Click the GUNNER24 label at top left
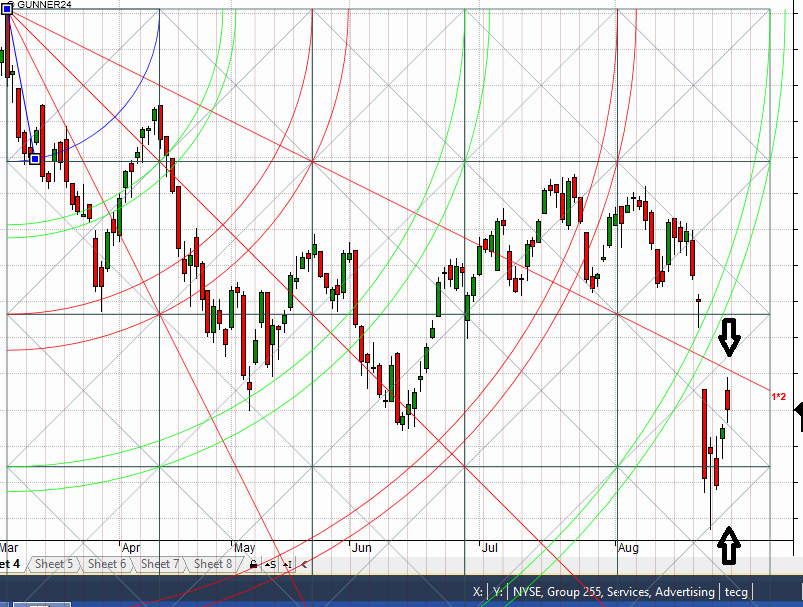Viewport: 803px width, 607px height. pyautogui.click(x=44, y=6)
